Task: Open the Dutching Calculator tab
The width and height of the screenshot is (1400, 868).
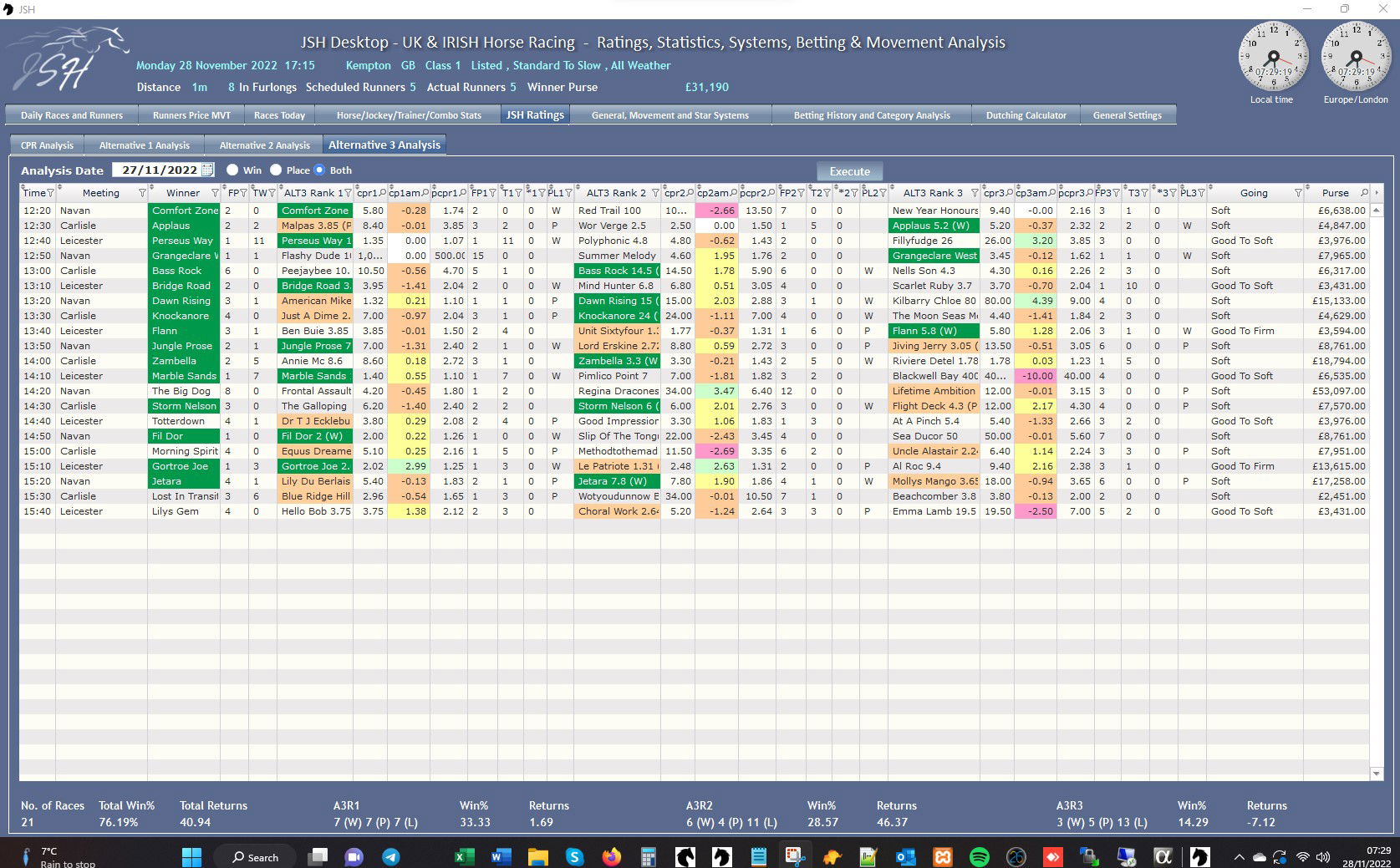Action: 1026,115
